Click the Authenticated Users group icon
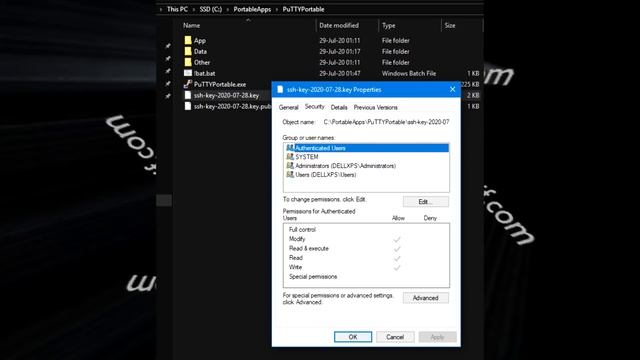The height and width of the screenshot is (360, 640). click(290, 148)
